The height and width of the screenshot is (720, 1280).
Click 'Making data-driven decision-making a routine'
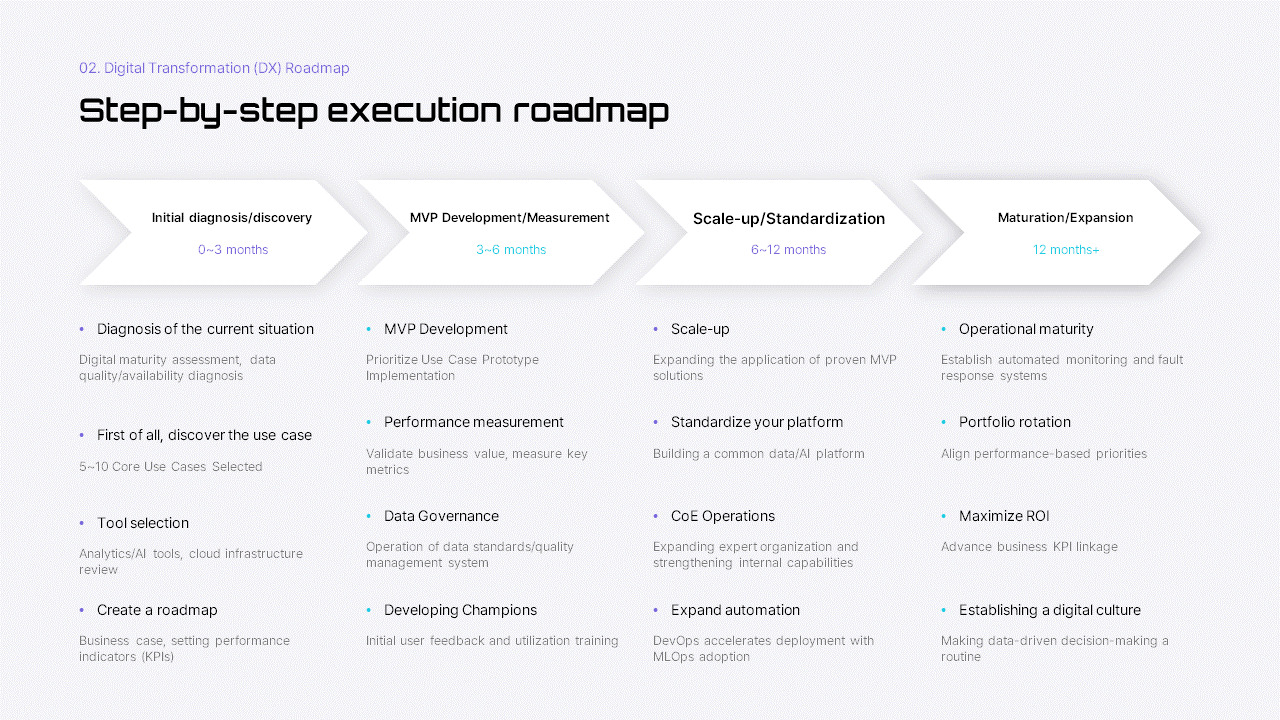[1055, 649]
